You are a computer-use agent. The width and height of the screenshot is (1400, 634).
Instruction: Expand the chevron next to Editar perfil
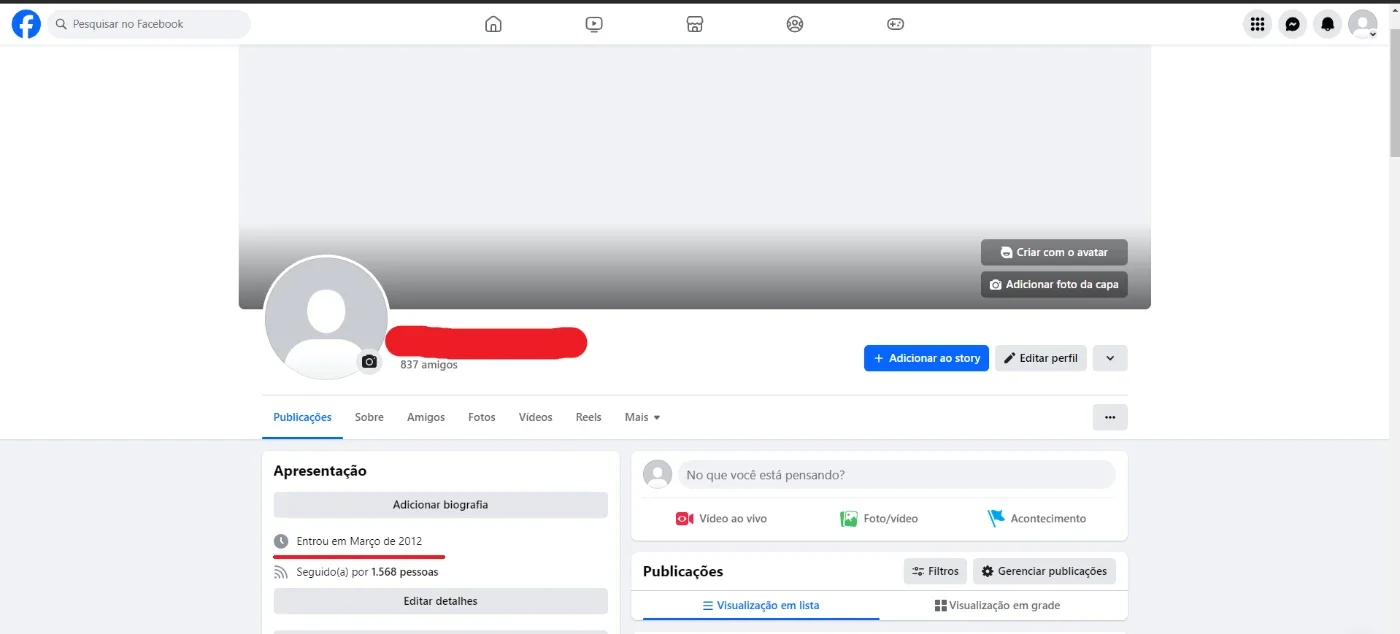click(1110, 358)
